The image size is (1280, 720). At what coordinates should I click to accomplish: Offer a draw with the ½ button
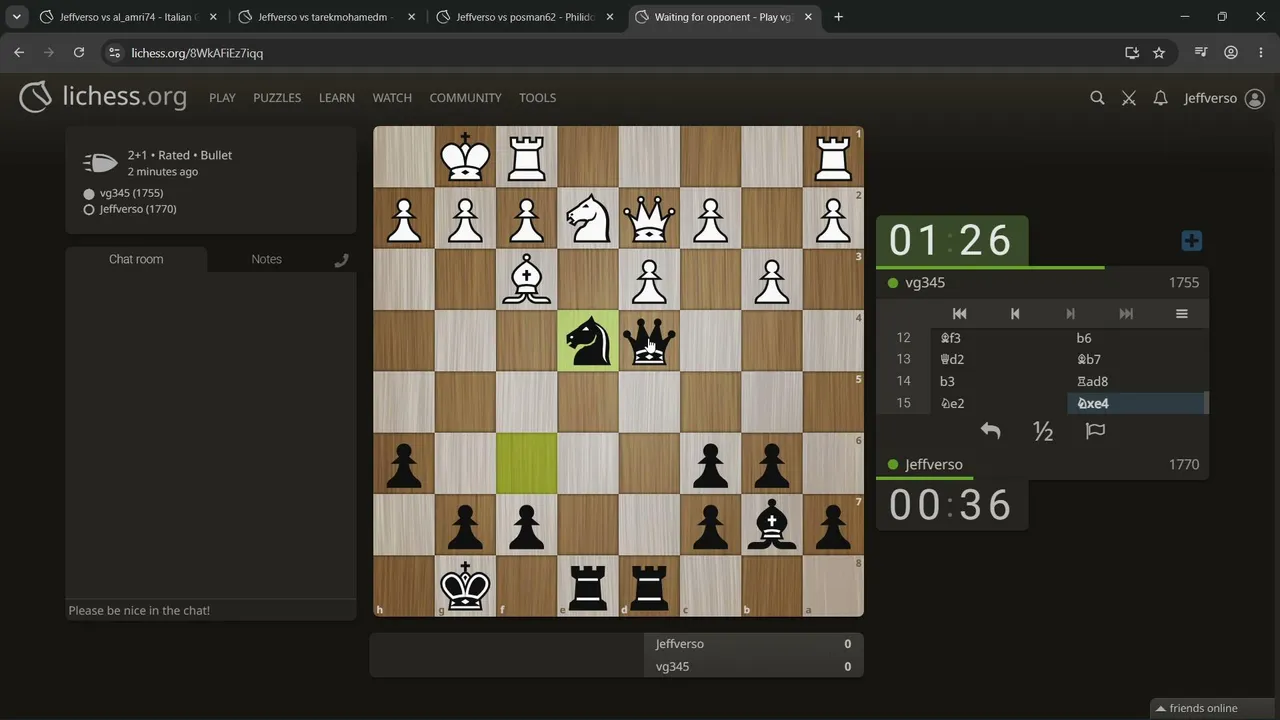1043,431
